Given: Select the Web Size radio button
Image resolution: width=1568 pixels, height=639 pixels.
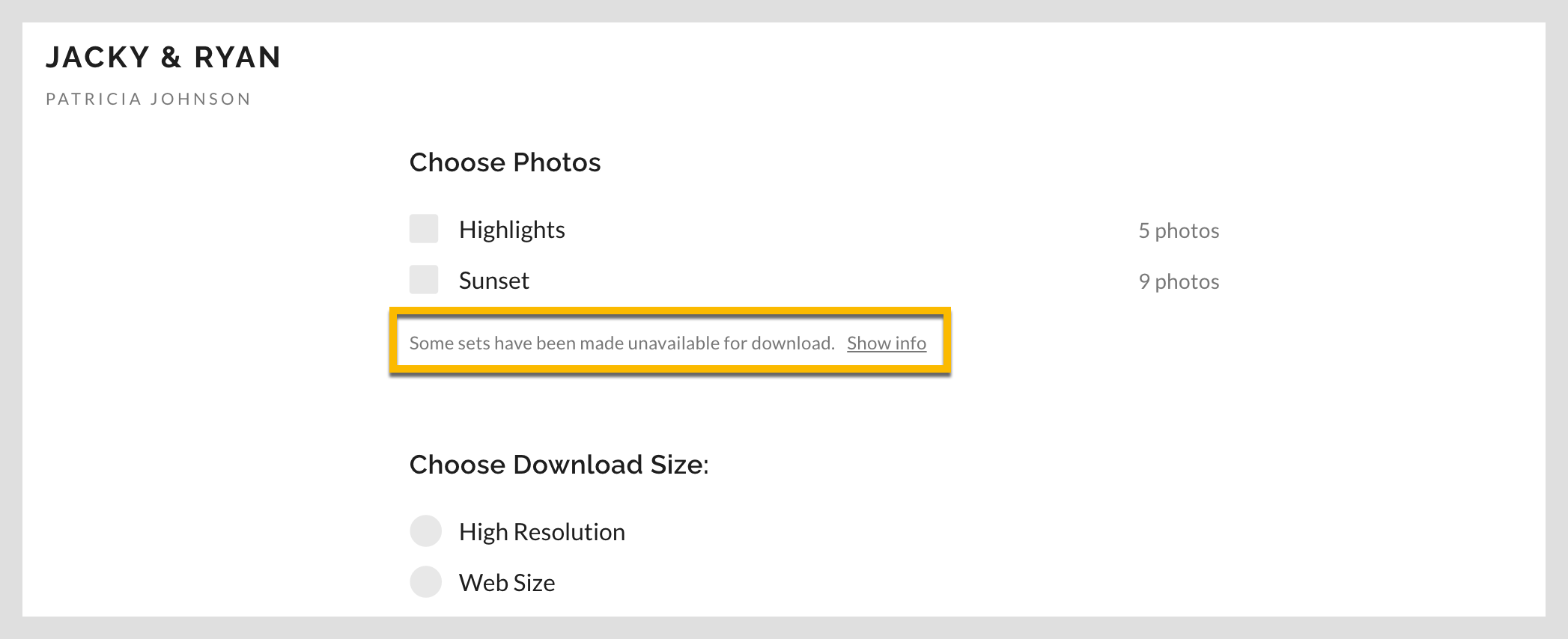Looking at the screenshot, I should [x=425, y=582].
